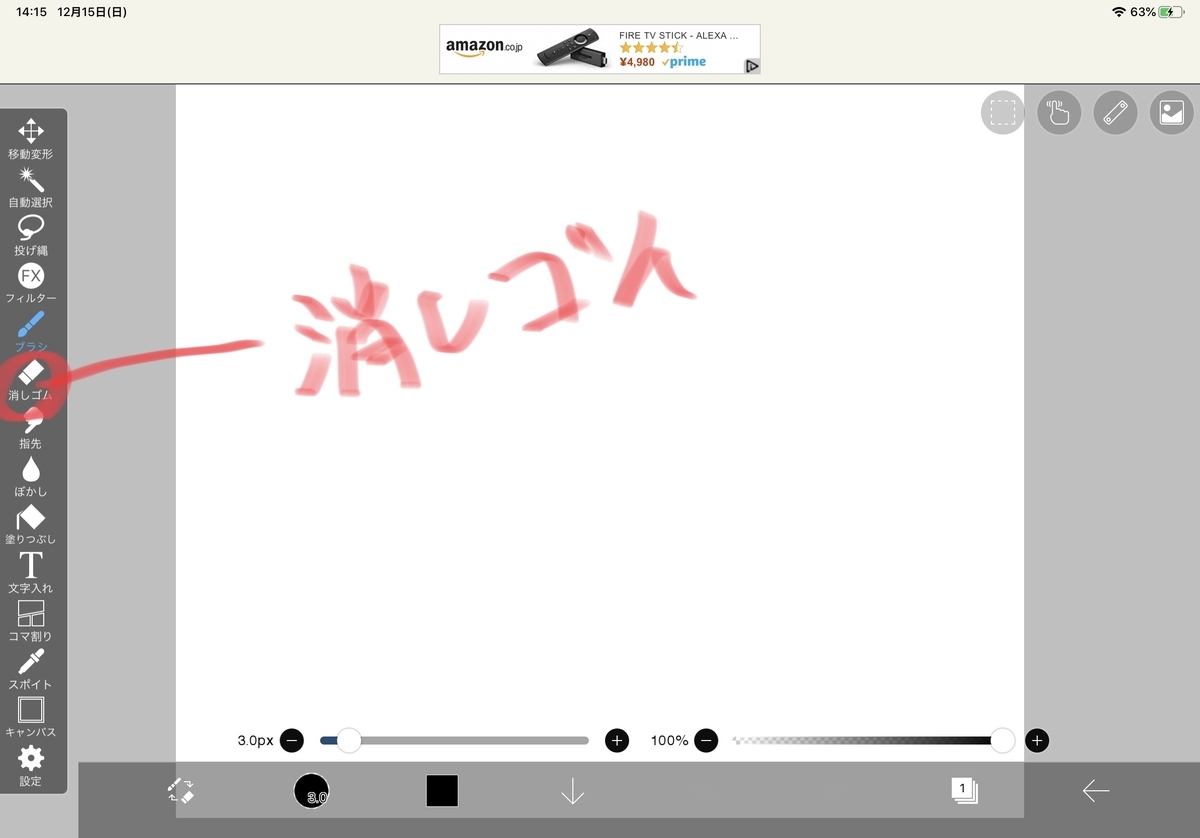1200x838 pixels.
Task: Toggle the ruler tool
Action: click(1115, 113)
